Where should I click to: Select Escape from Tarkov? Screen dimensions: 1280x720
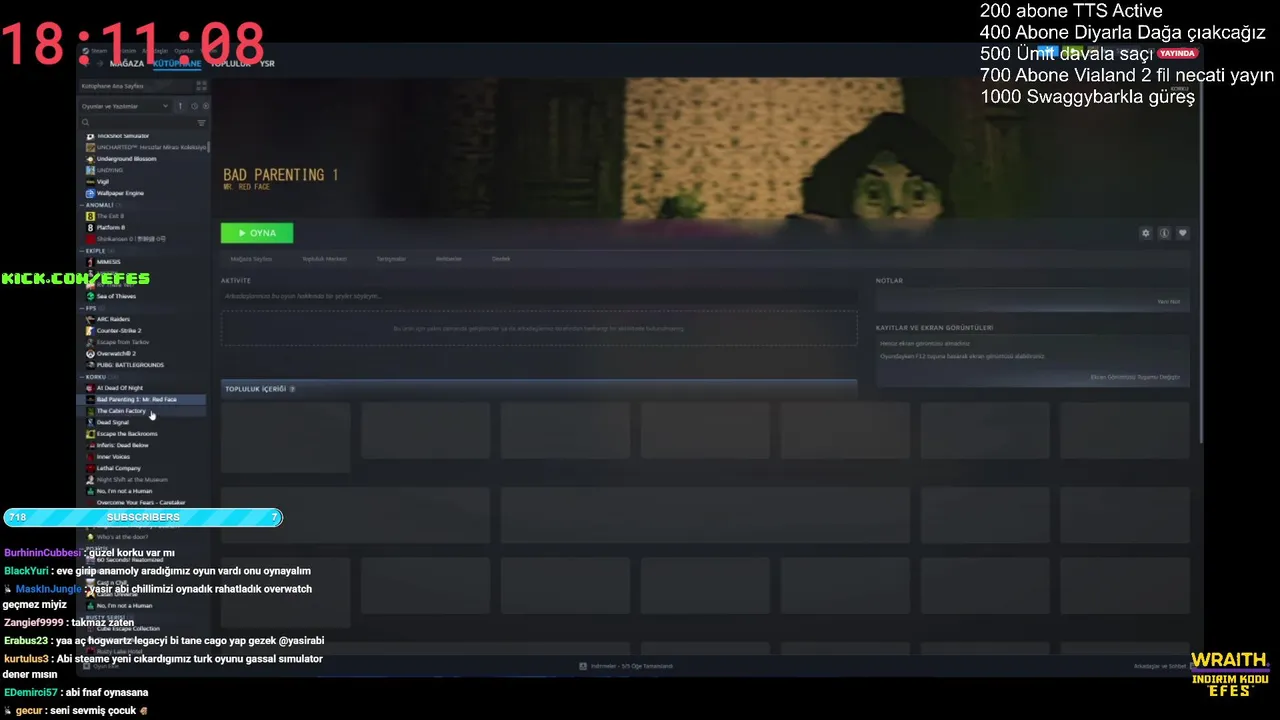(122, 342)
